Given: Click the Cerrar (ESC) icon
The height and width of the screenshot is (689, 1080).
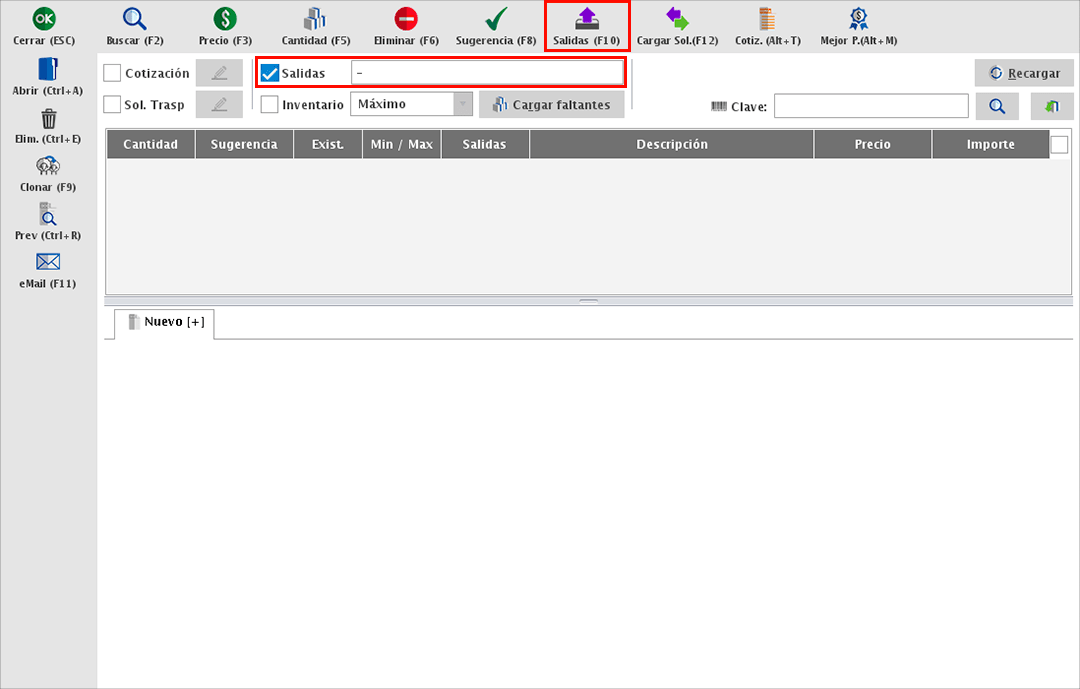Looking at the screenshot, I should [x=44, y=19].
